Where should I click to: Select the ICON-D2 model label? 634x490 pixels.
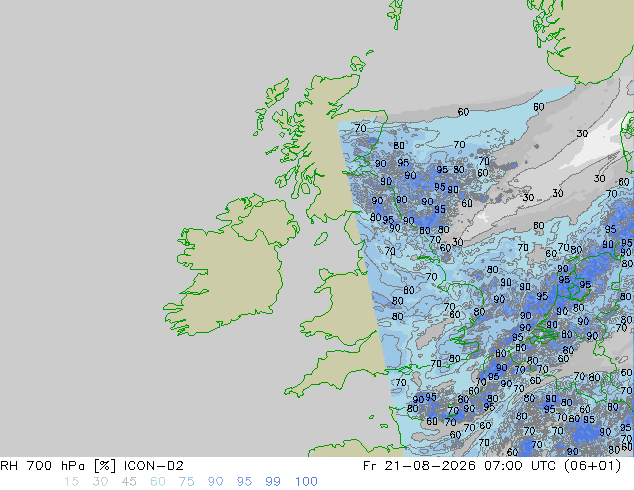pos(154,466)
